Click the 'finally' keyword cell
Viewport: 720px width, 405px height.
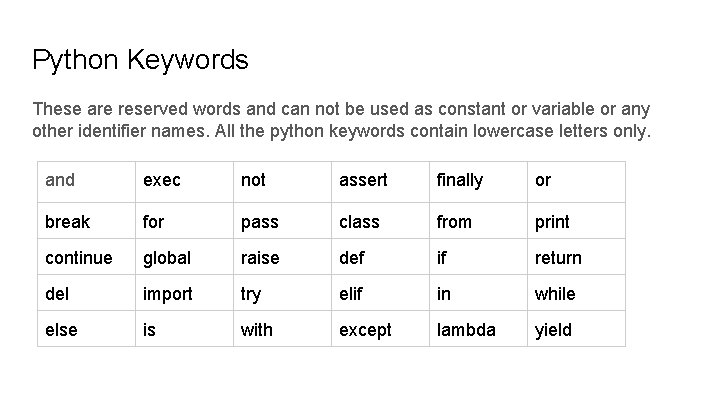[478, 182]
